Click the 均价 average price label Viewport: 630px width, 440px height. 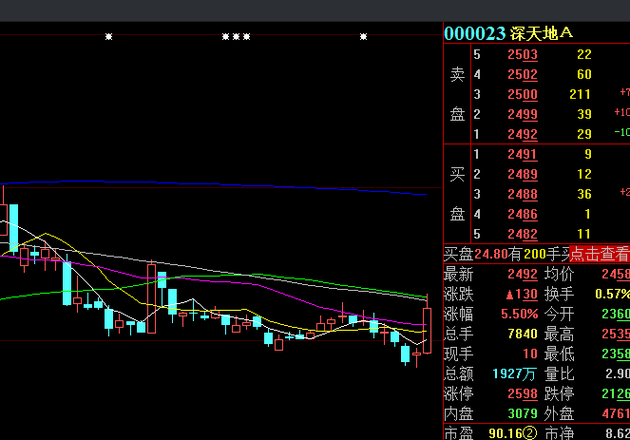click(559, 274)
